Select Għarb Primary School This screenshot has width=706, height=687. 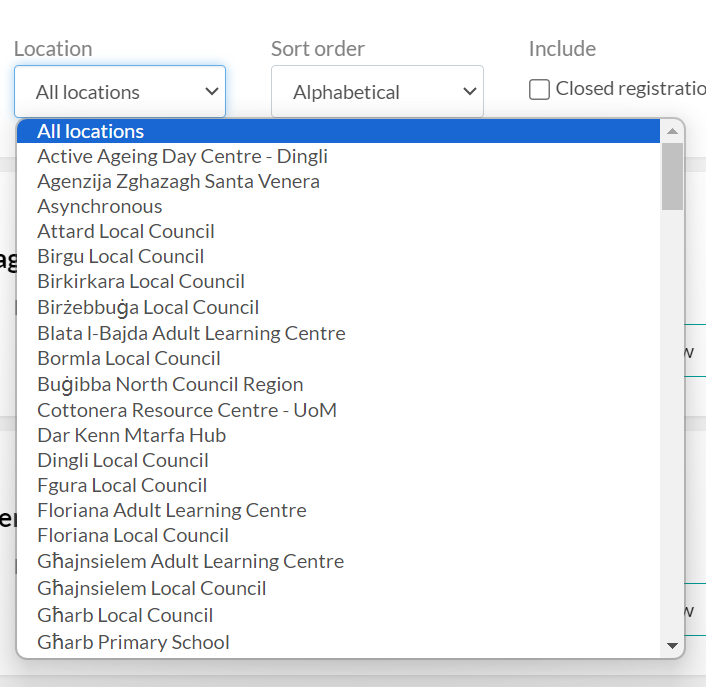click(x=133, y=642)
